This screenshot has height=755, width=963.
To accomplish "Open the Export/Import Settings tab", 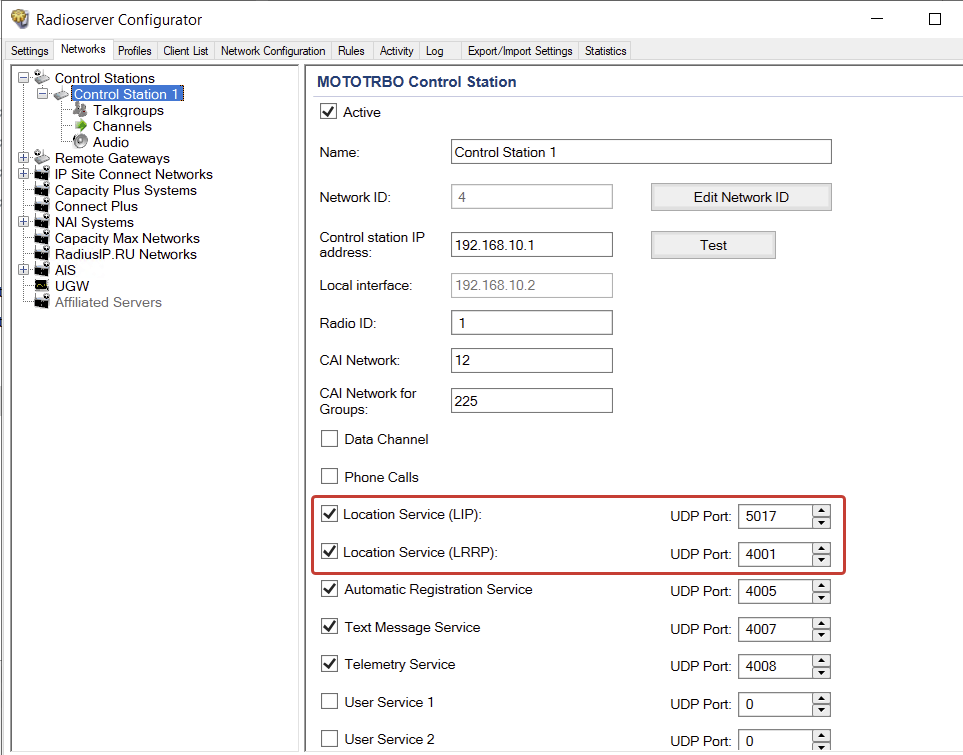I will click(x=520, y=51).
